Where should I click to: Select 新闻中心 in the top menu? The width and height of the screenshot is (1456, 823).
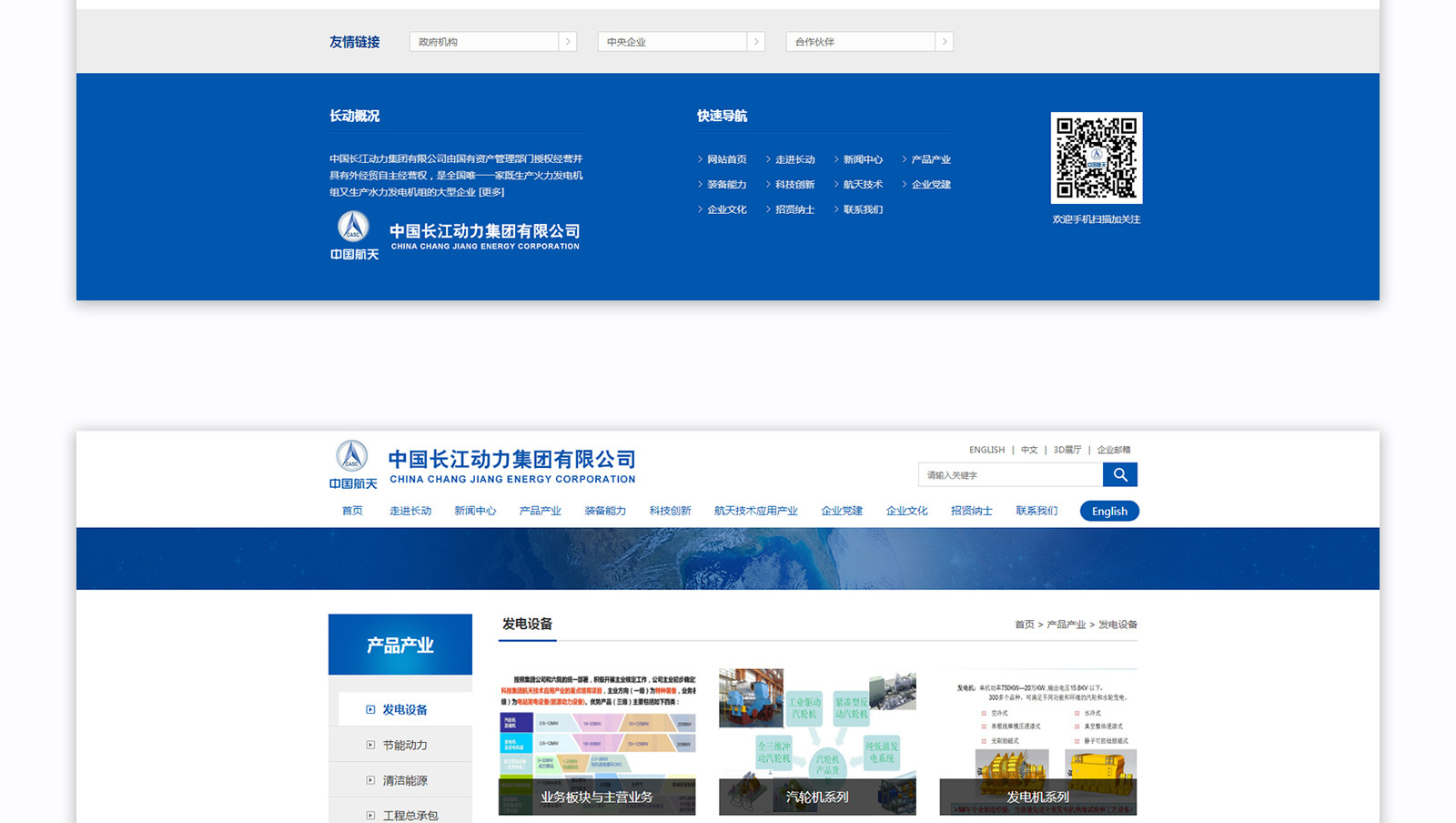pyautogui.click(x=475, y=511)
